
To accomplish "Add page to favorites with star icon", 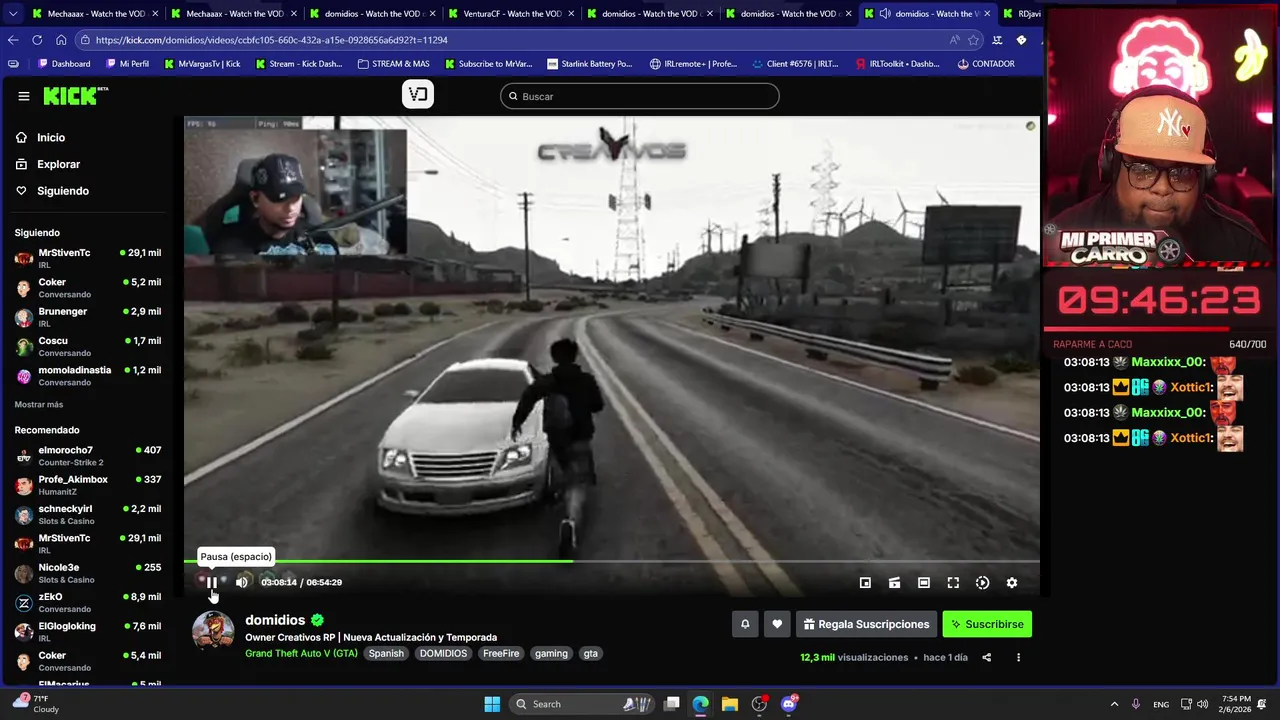I will 973,40.
